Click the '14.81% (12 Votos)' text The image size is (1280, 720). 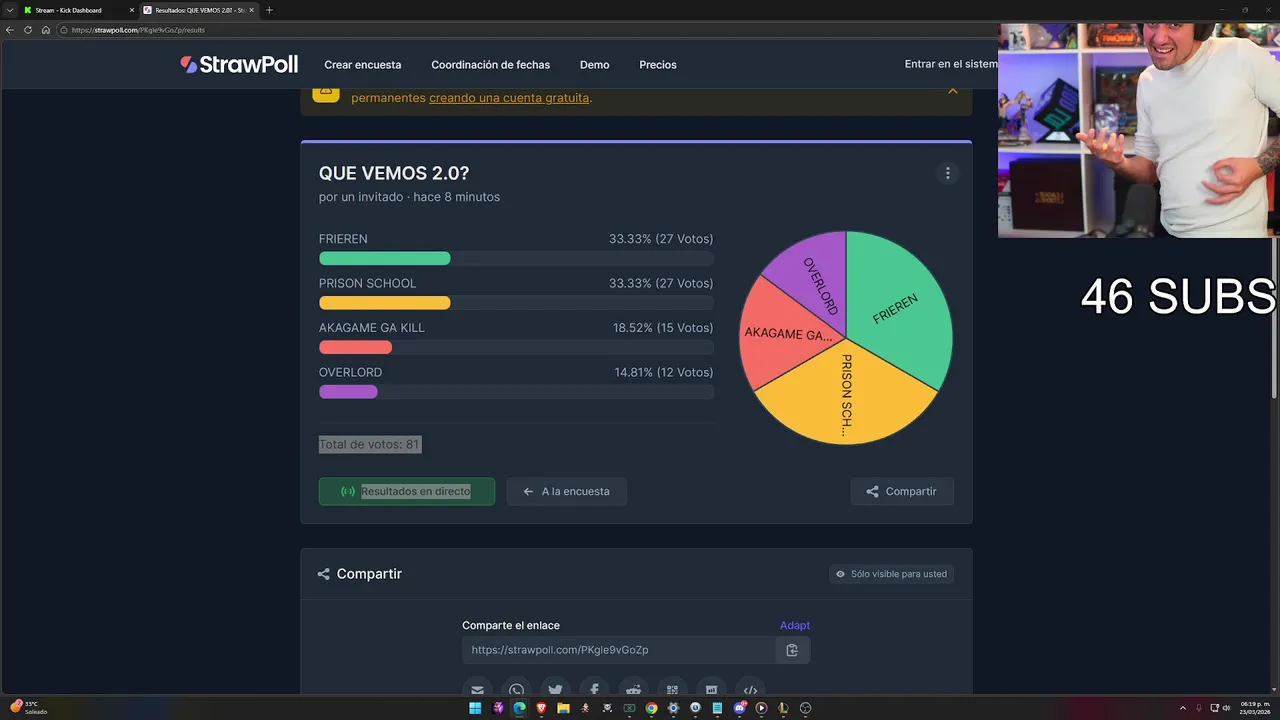tap(663, 372)
